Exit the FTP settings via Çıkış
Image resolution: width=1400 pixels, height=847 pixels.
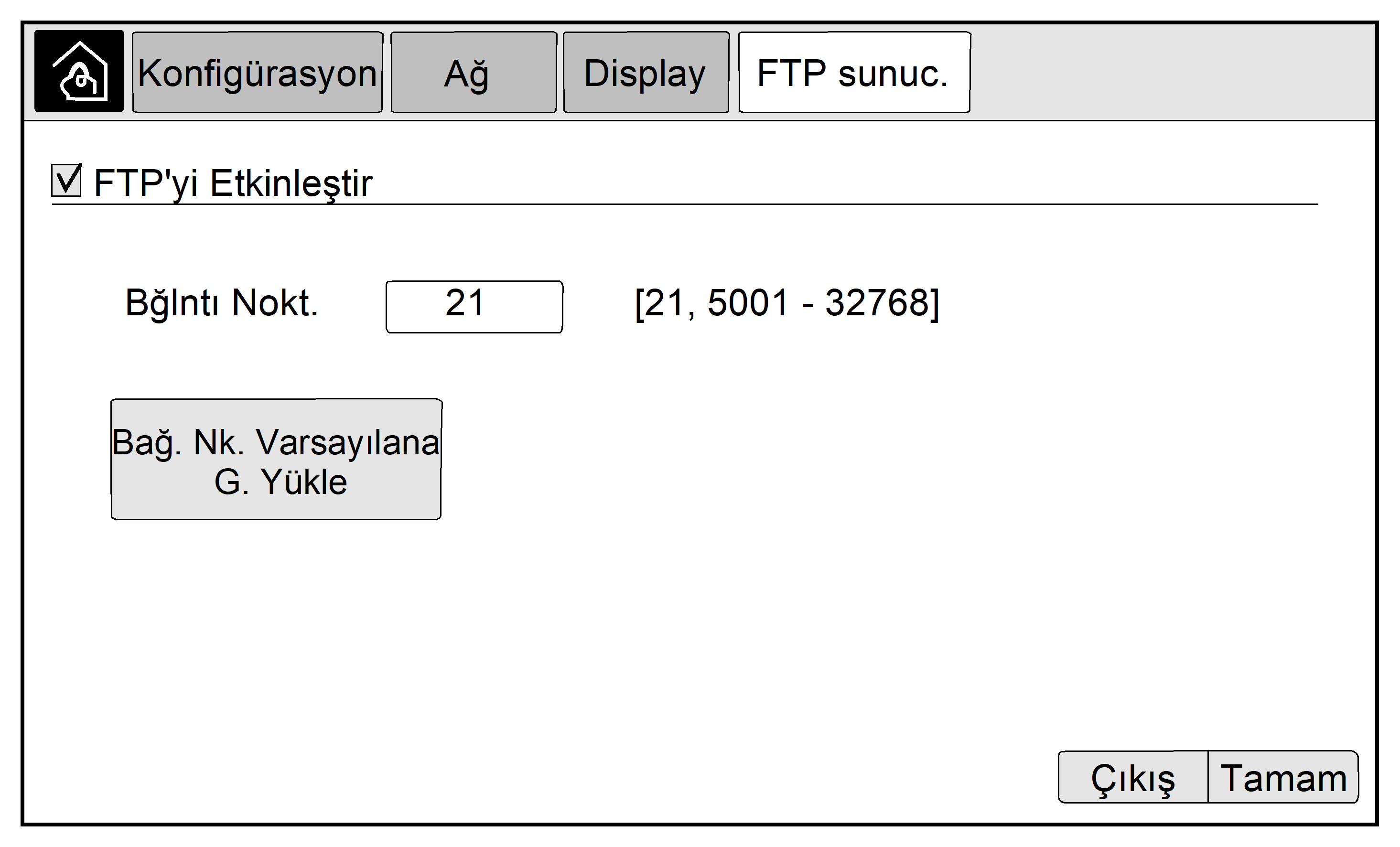pos(1133,777)
